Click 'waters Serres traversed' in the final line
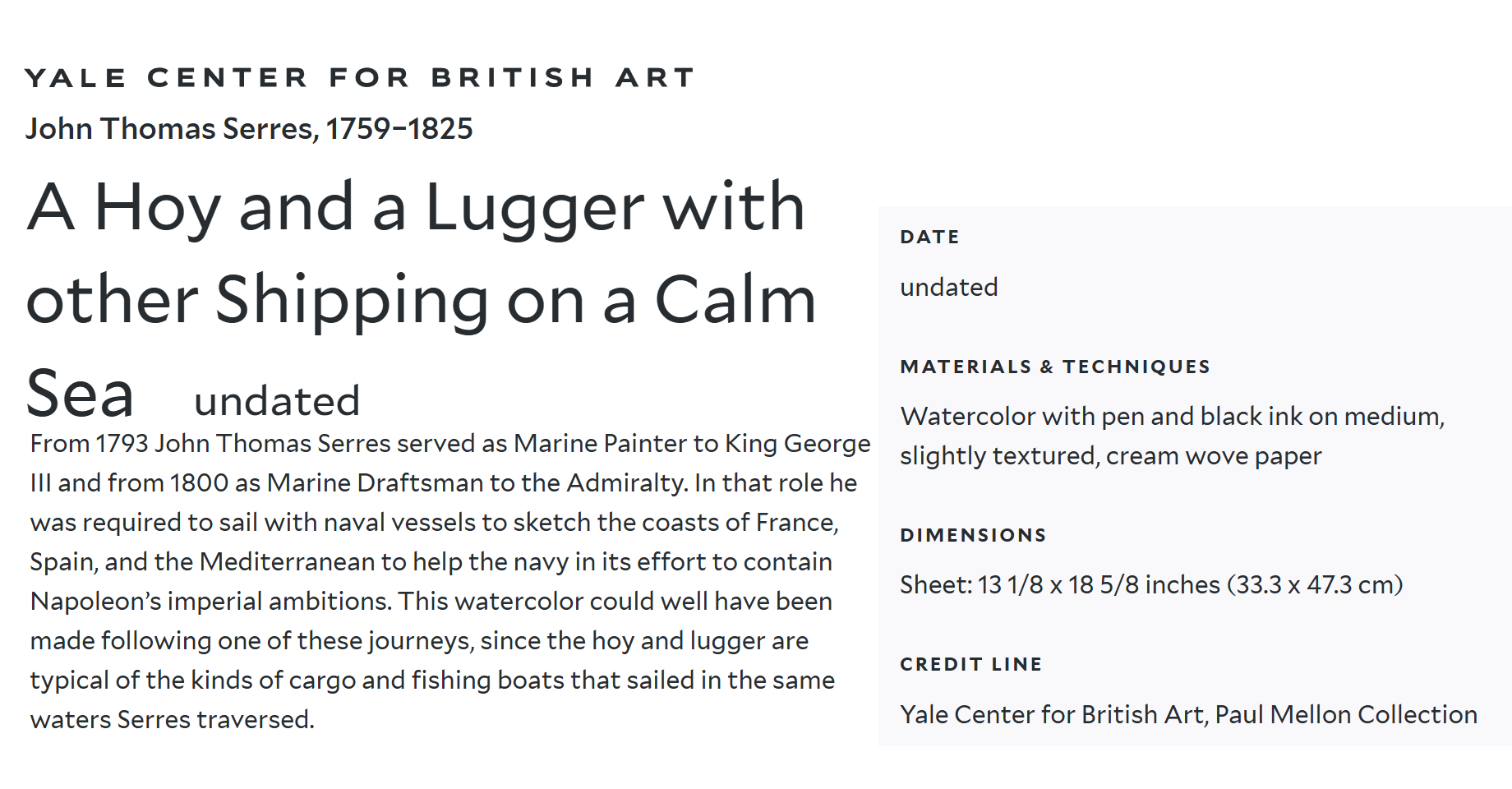 tap(172, 720)
